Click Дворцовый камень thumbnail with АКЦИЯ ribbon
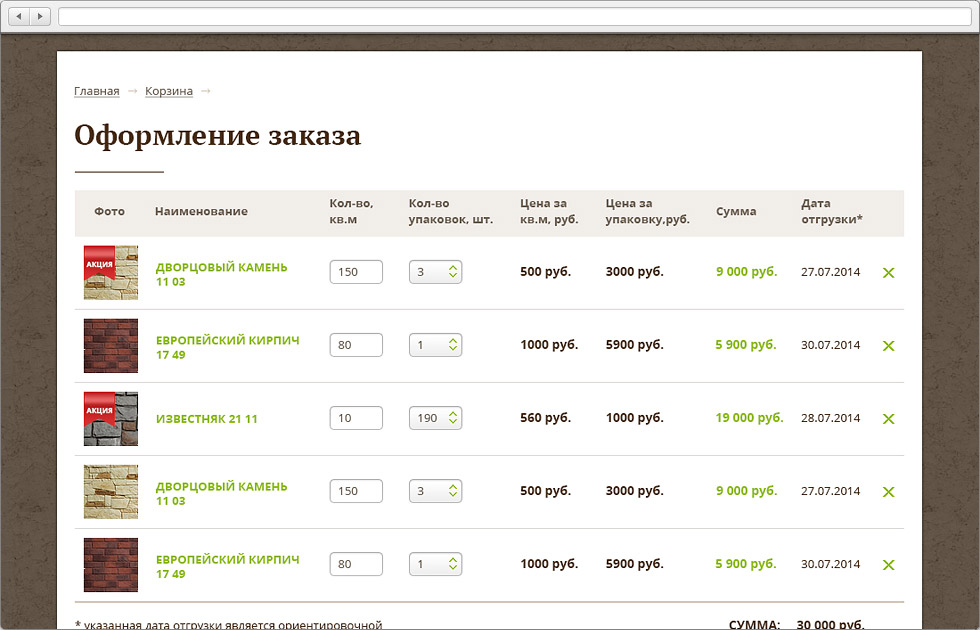The width and height of the screenshot is (980, 630). point(111,272)
